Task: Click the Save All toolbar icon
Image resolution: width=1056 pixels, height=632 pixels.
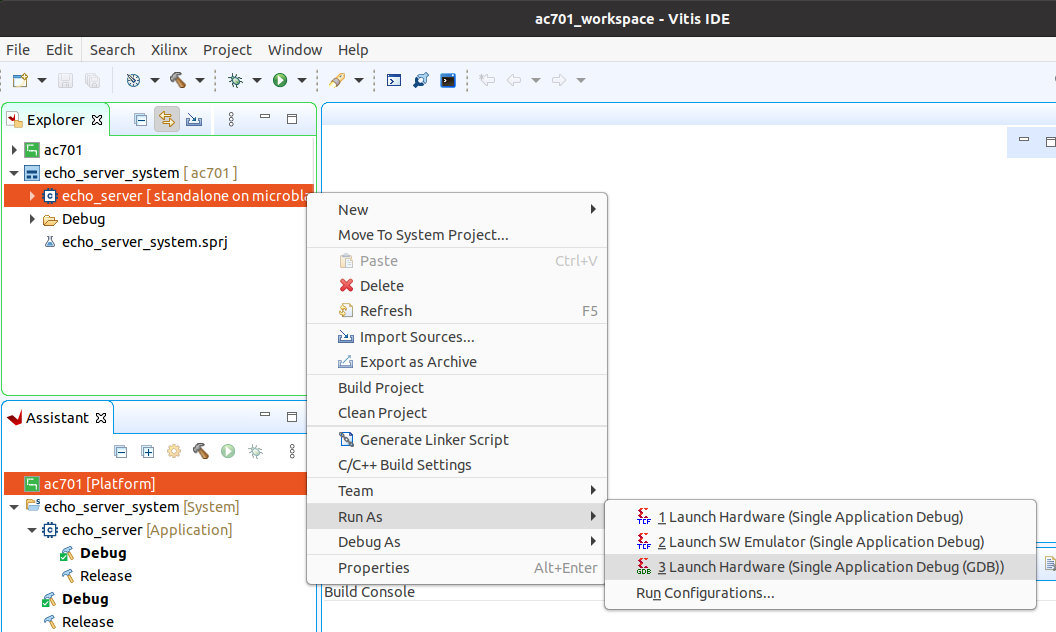Action: coord(92,80)
